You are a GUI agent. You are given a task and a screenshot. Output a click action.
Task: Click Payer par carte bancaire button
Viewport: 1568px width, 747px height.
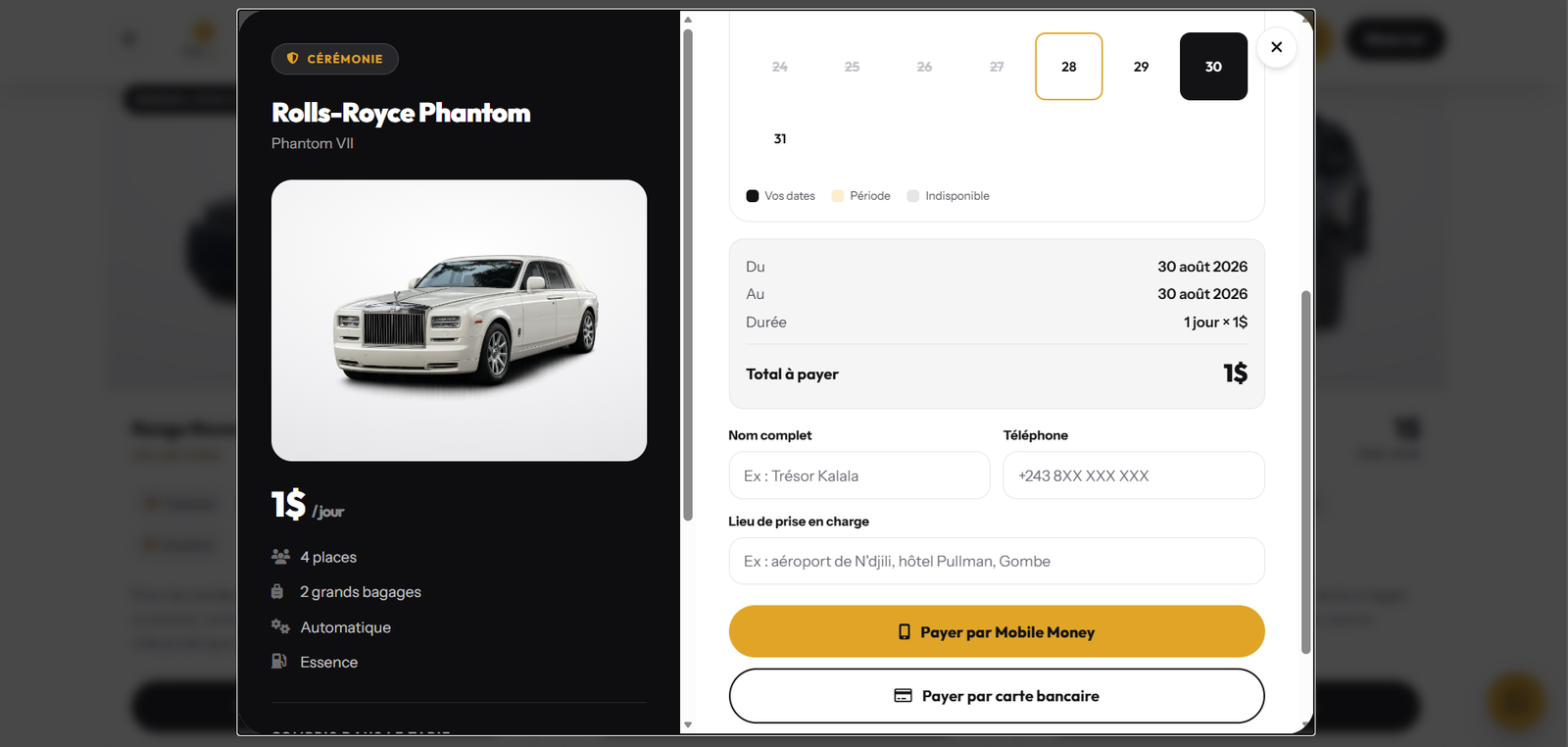pos(997,696)
